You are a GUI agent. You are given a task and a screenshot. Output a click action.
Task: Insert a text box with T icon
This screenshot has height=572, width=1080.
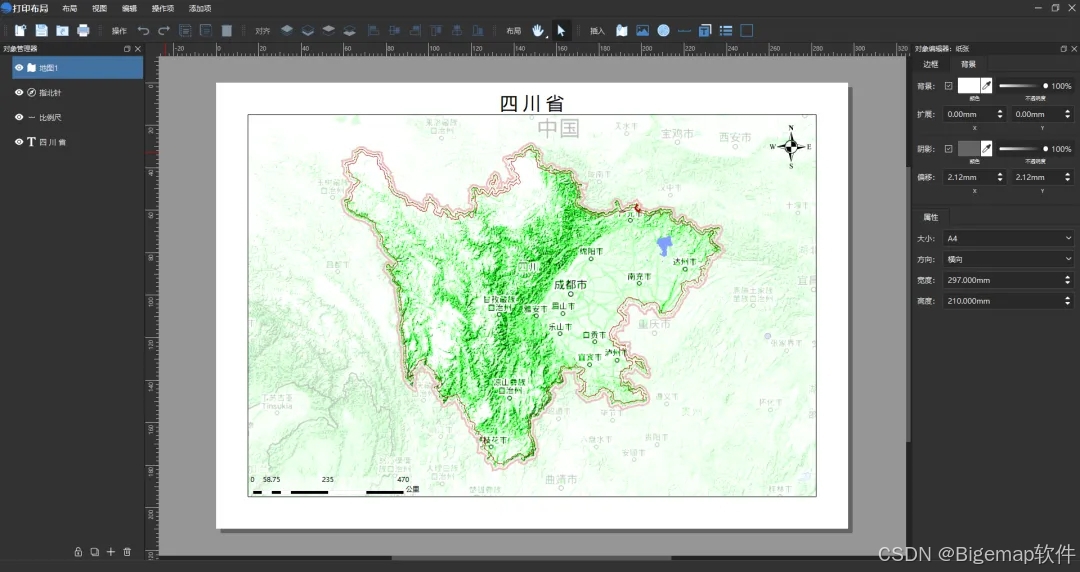pos(705,30)
